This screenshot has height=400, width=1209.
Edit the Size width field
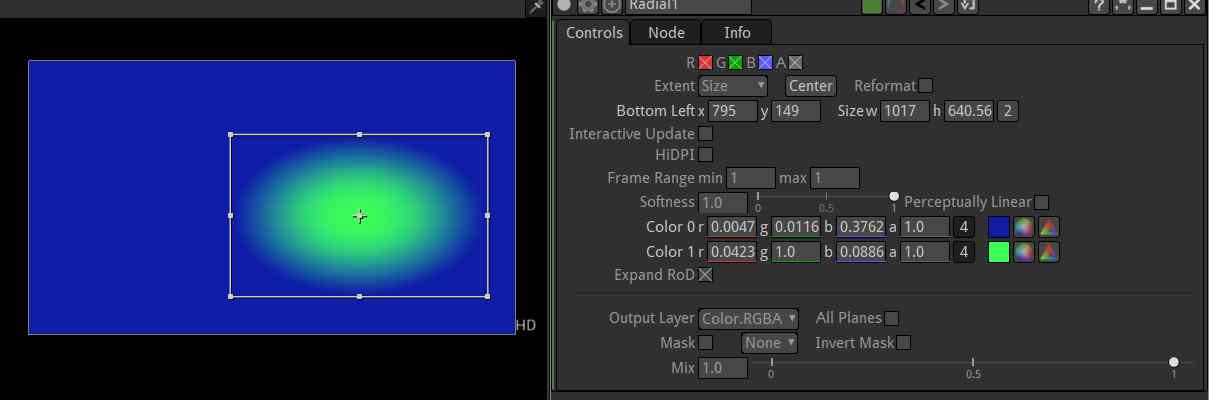coord(905,111)
